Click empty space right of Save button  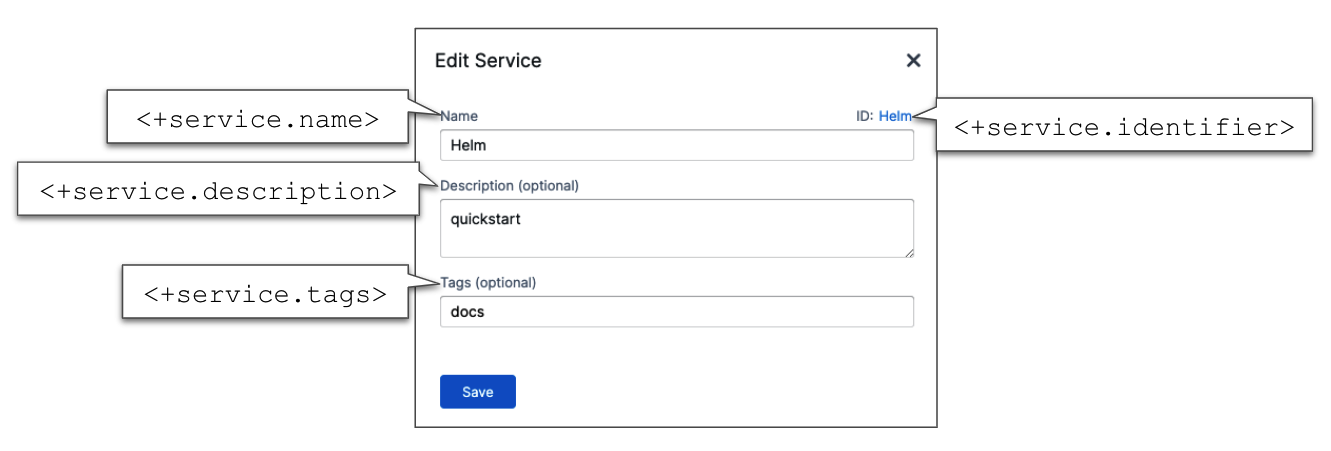point(700,392)
